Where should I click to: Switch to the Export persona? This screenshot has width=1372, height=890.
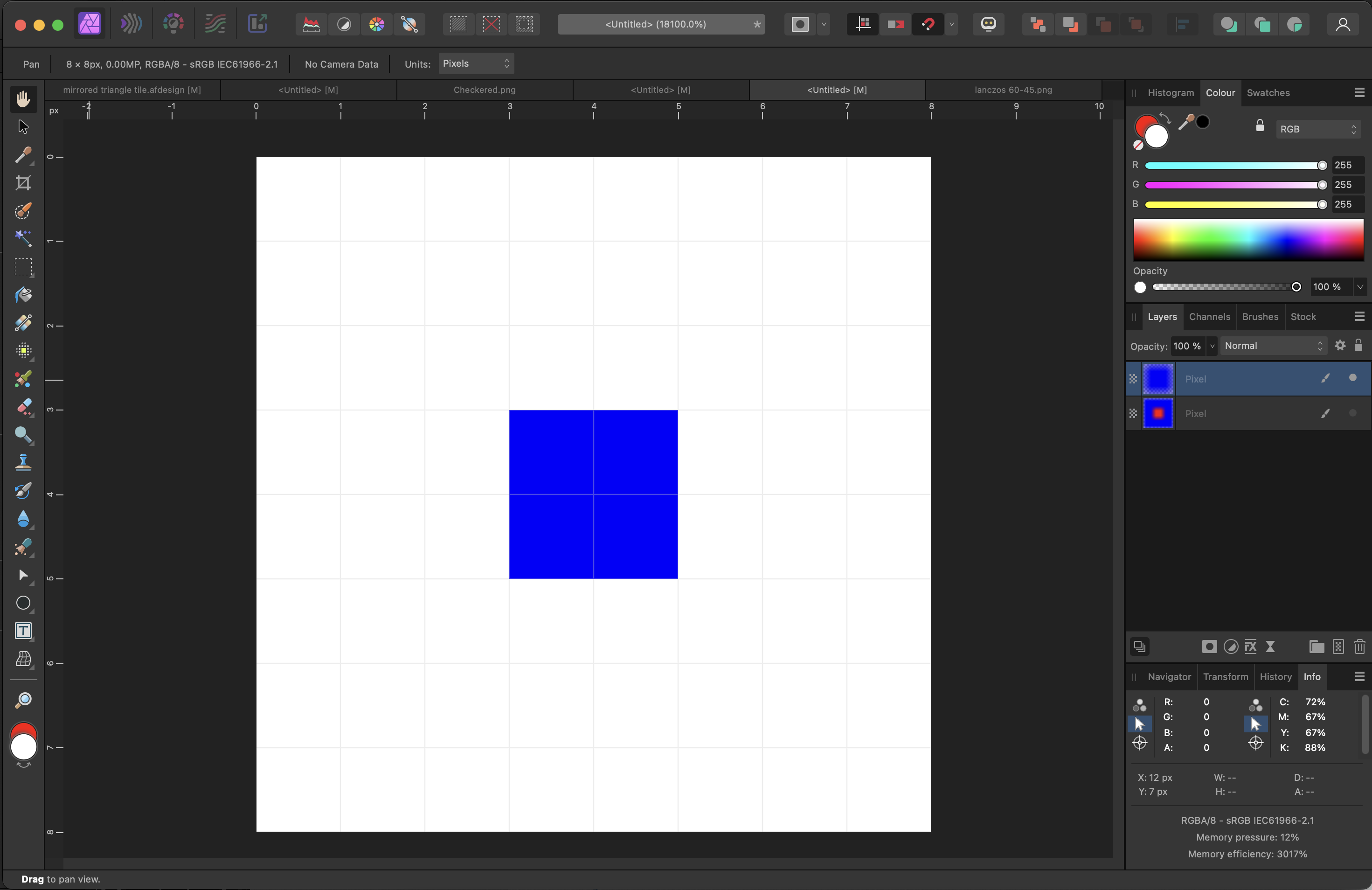(257, 24)
